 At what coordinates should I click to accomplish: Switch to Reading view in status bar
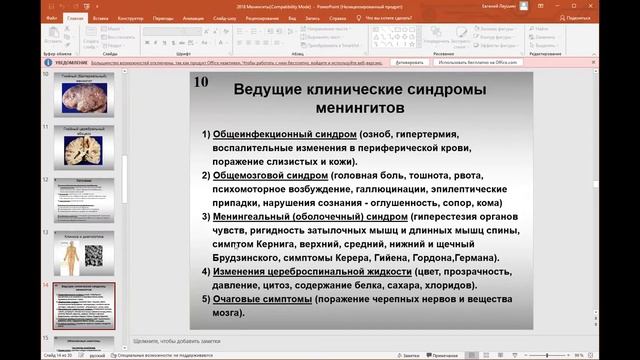pyautogui.click(x=500, y=356)
